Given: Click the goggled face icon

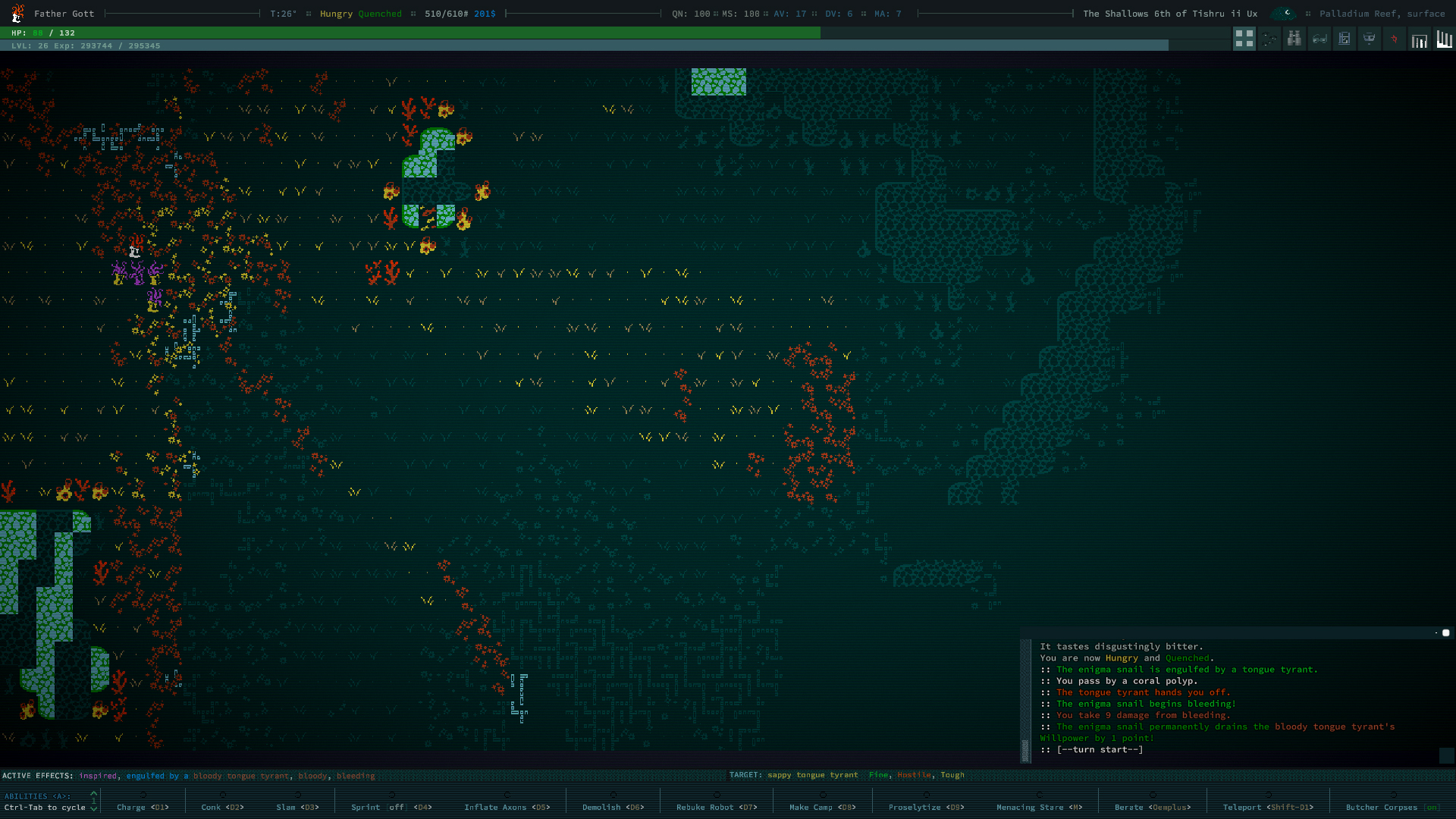Looking at the screenshot, I should [x=1369, y=39].
